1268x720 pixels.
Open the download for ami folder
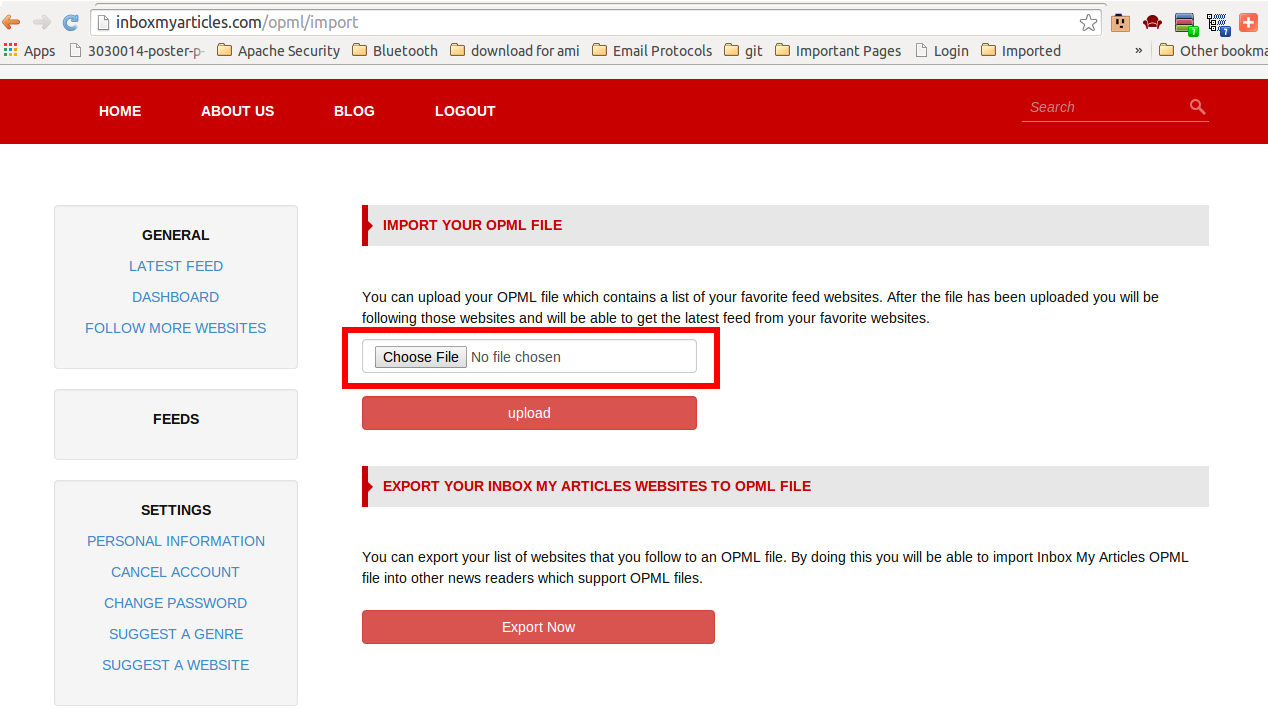click(515, 50)
